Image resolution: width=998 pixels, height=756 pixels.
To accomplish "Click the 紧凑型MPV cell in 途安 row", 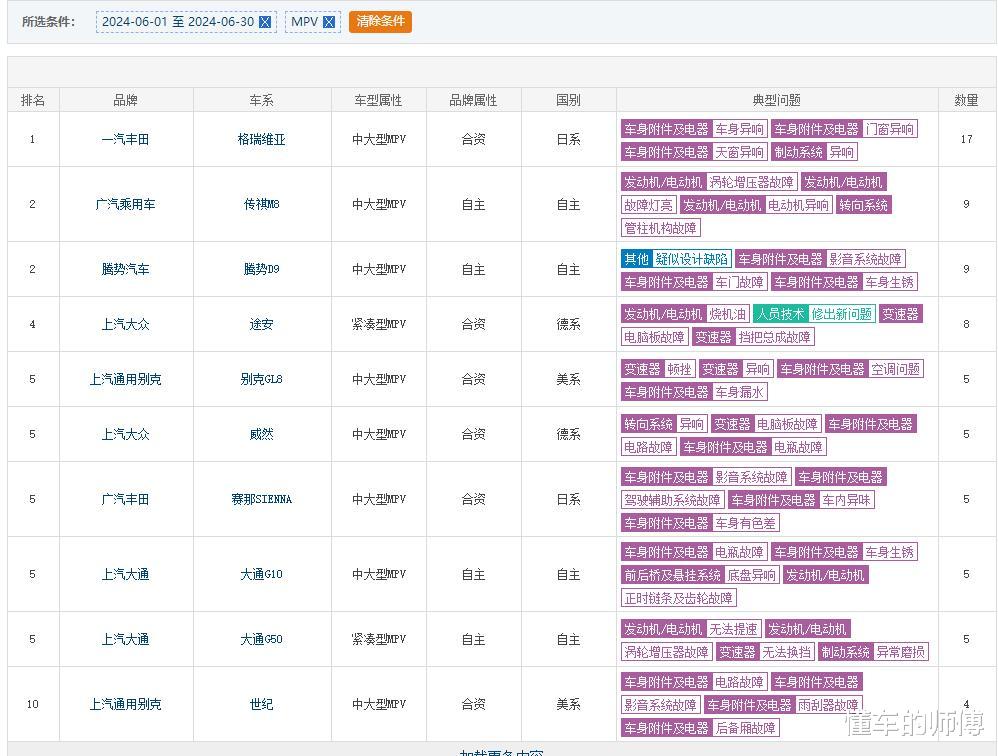I will pyautogui.click(x=378, y=324).
